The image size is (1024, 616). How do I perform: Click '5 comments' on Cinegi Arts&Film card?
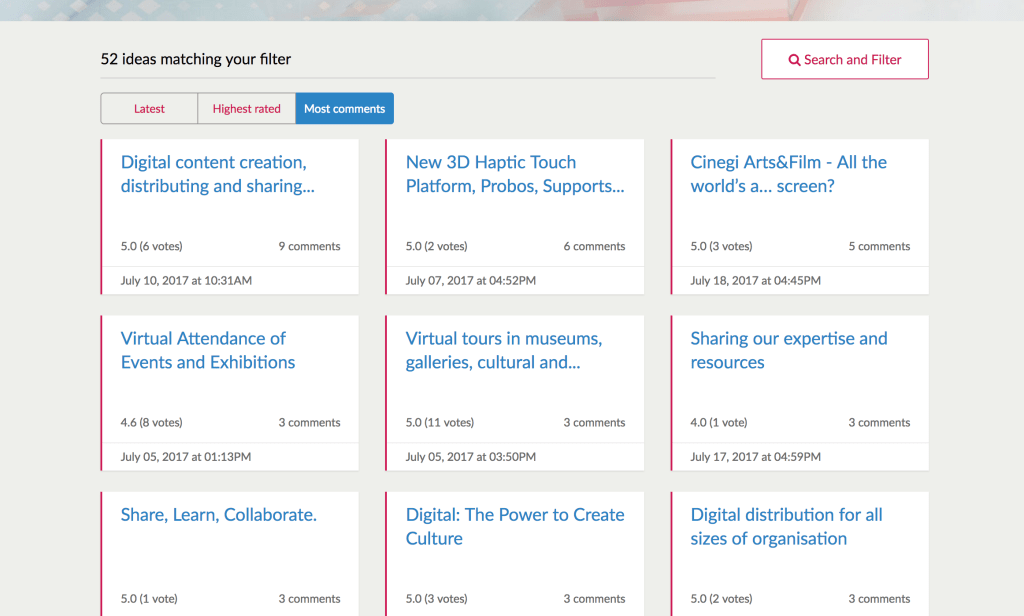[879, 246]
